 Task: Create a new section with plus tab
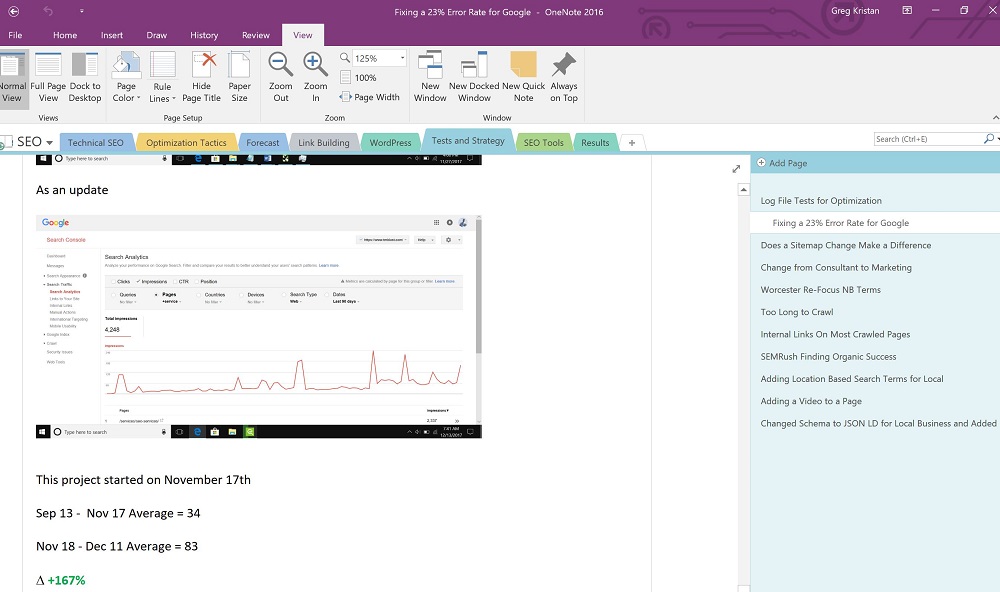click(631, 143)
